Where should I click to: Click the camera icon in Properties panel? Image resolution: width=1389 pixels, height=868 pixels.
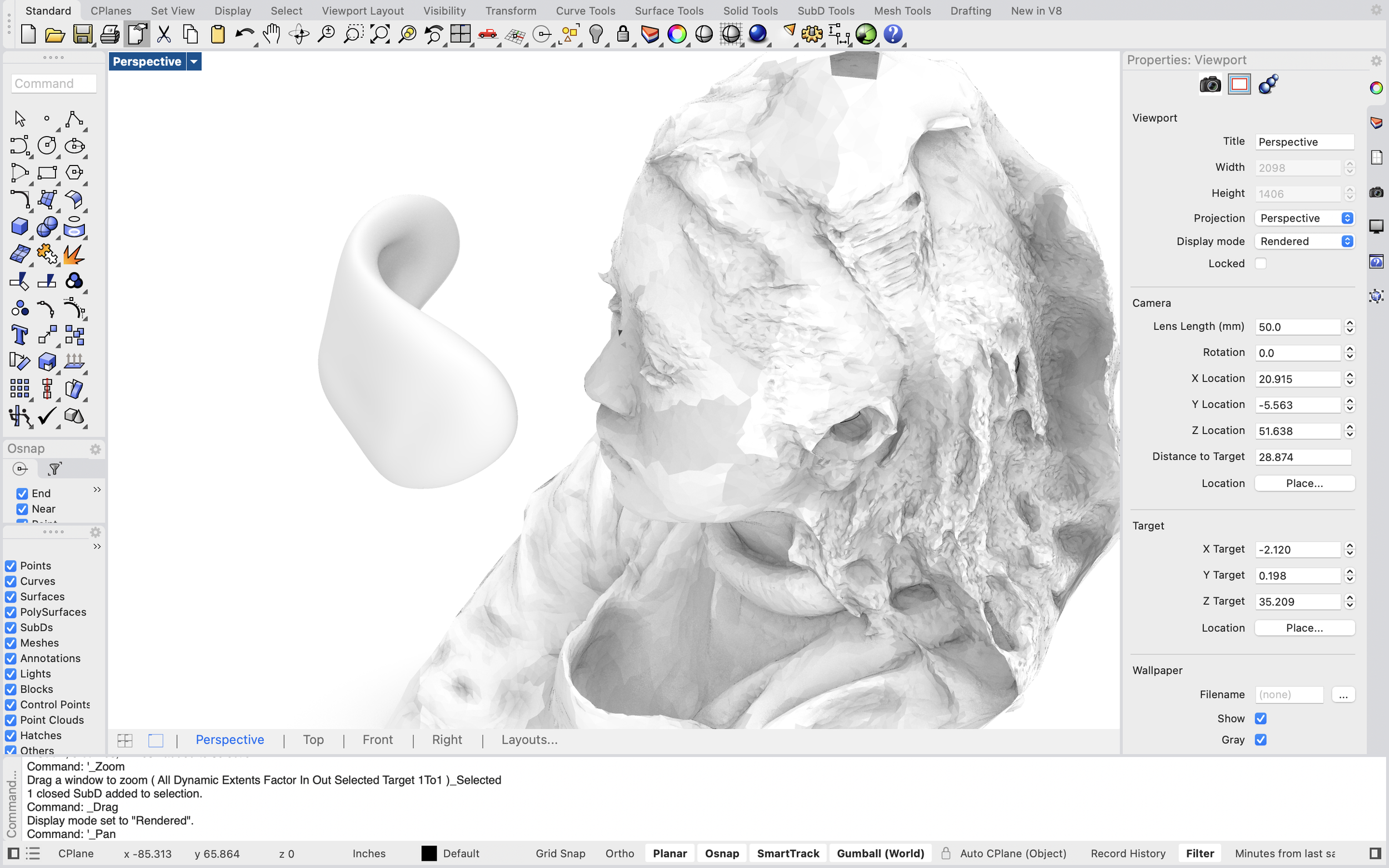[1210, 85]
